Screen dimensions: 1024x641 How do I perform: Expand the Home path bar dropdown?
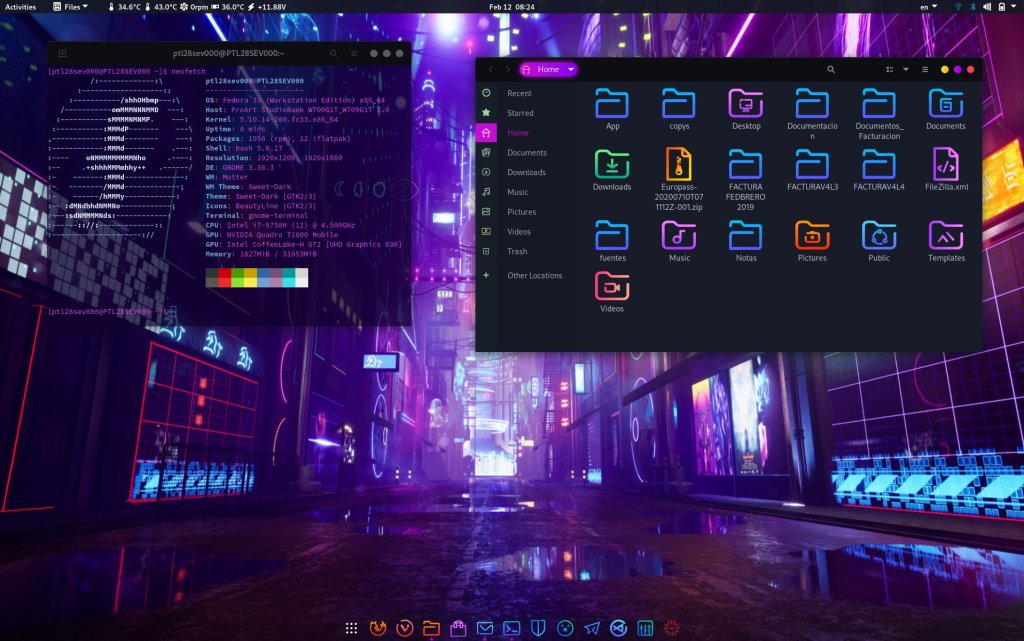571,70
